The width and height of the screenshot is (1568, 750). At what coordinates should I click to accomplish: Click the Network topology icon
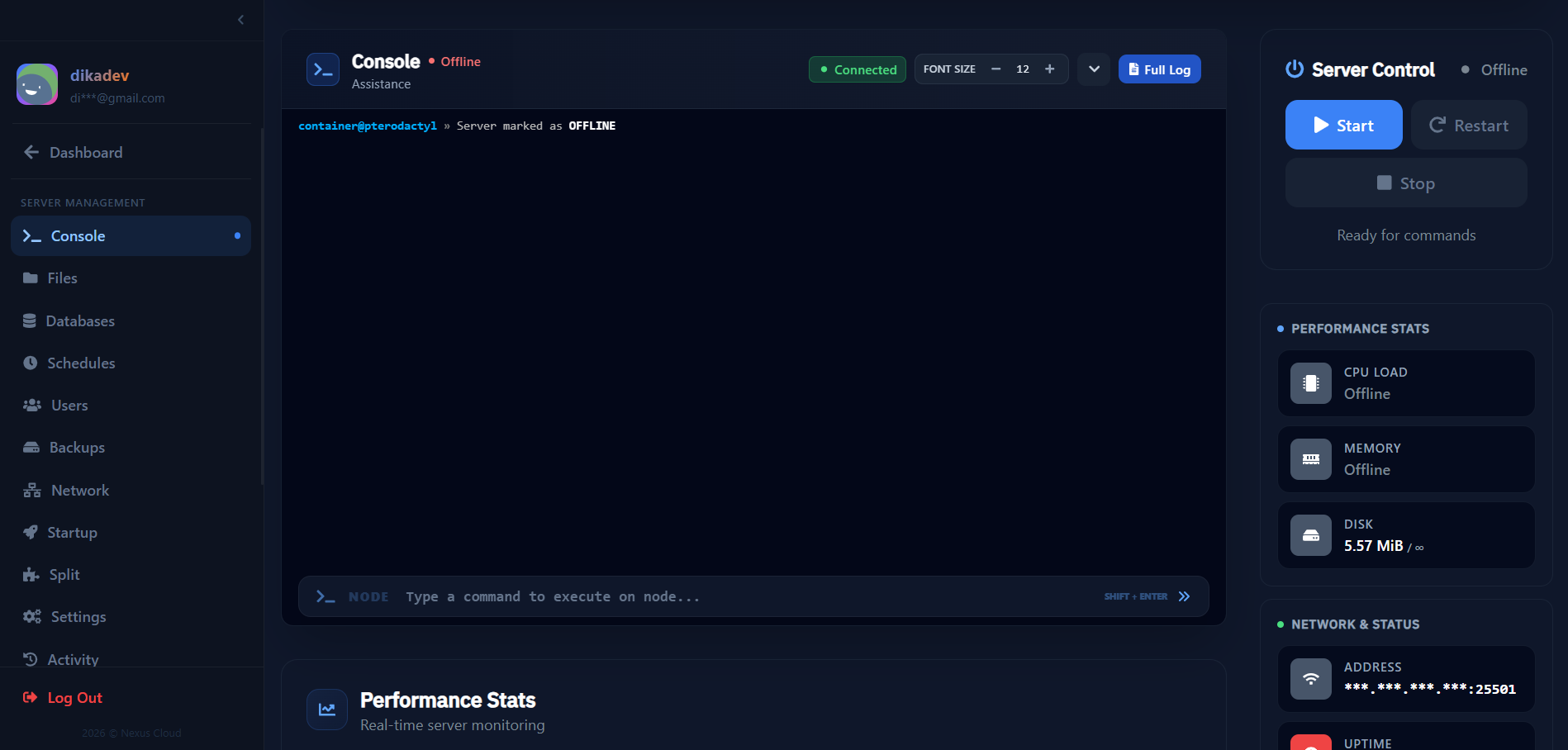click(32, 490)
